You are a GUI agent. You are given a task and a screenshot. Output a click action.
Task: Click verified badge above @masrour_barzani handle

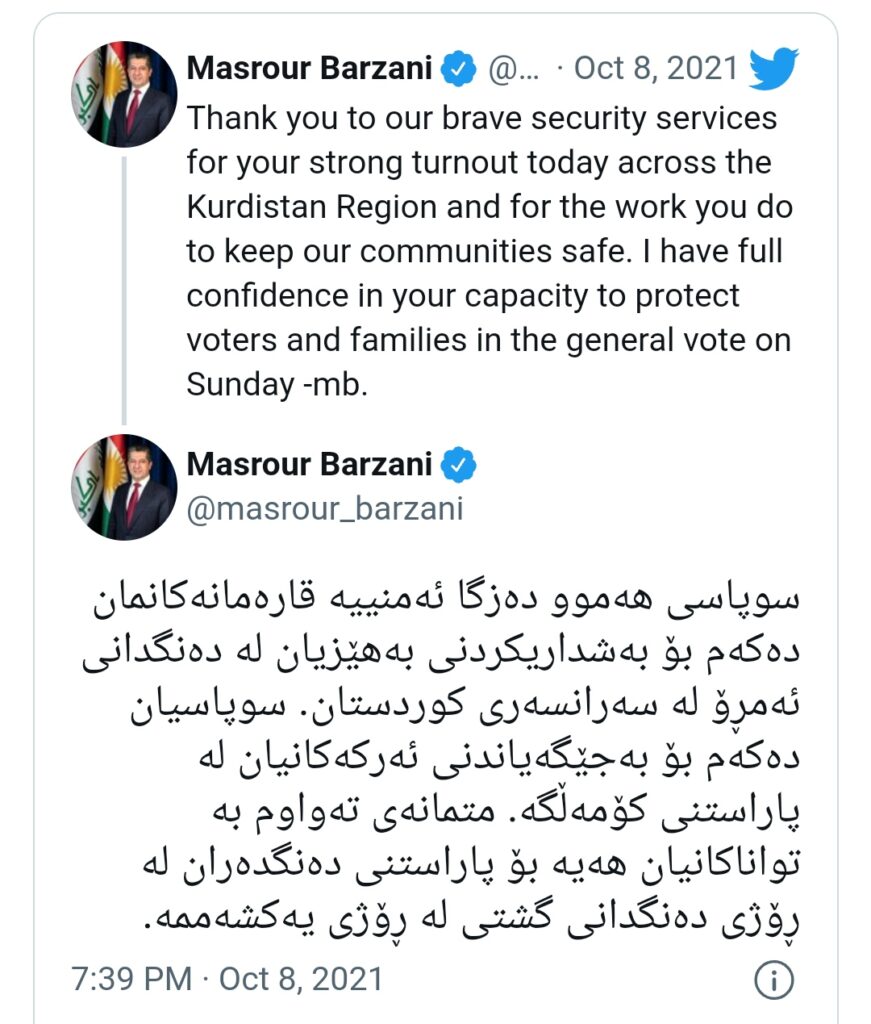coord(459,465)
